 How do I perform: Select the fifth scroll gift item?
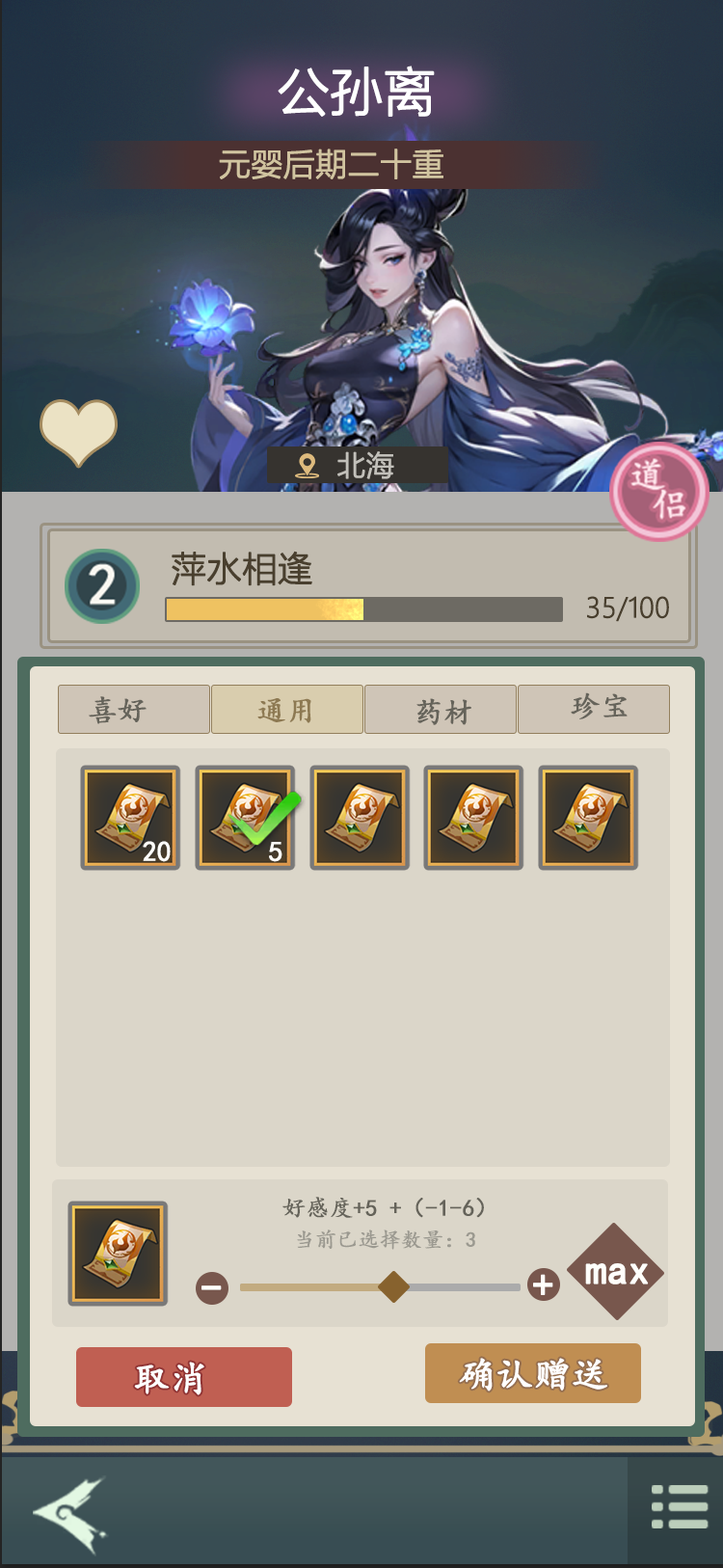click(588, 818)
